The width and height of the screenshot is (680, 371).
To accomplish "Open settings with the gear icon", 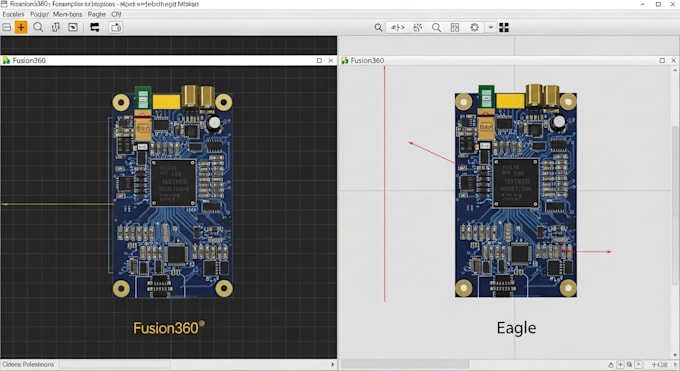I will tap(474, 27).
